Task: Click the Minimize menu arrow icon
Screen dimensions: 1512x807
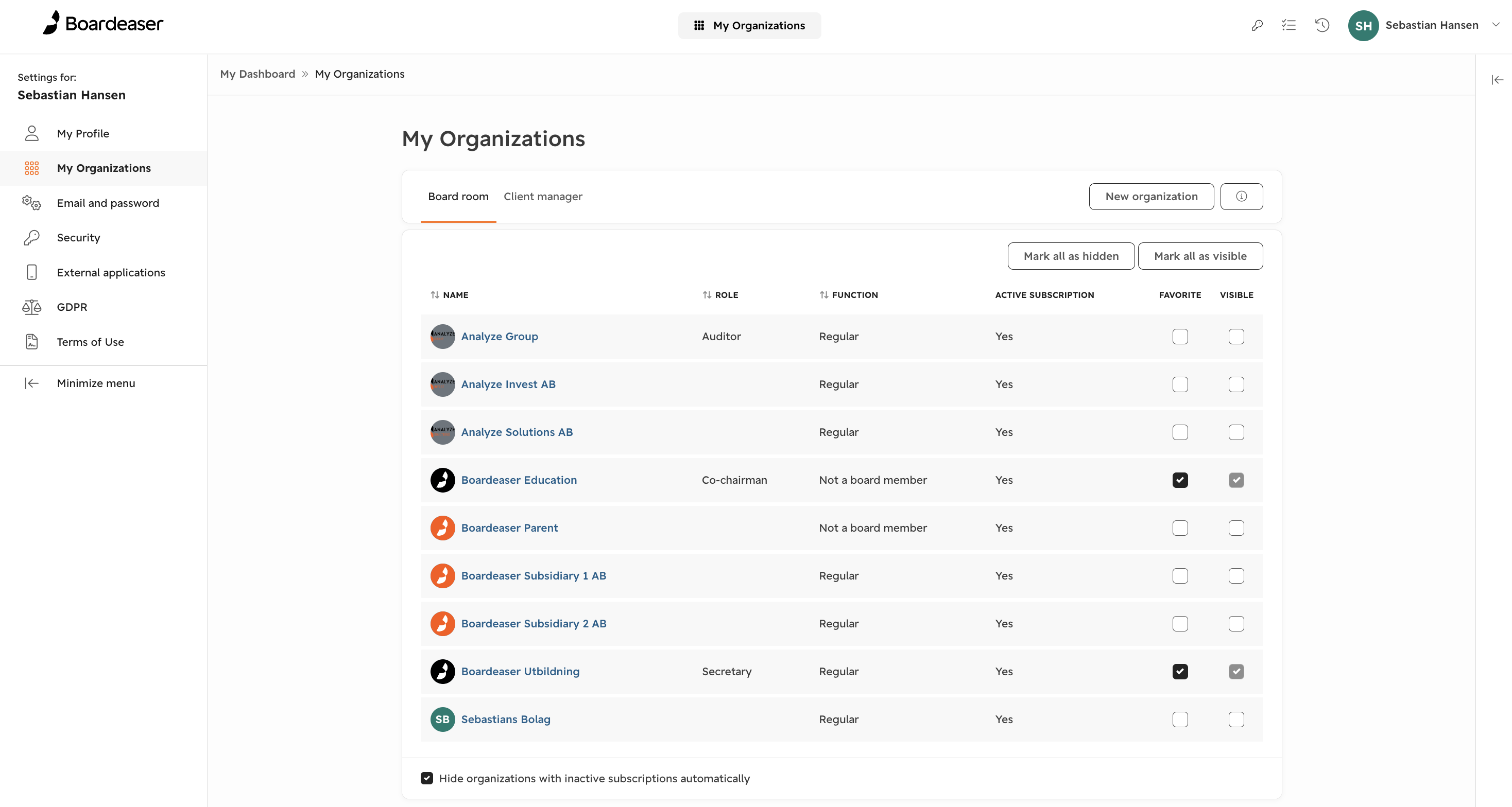Action: (32, 383)
